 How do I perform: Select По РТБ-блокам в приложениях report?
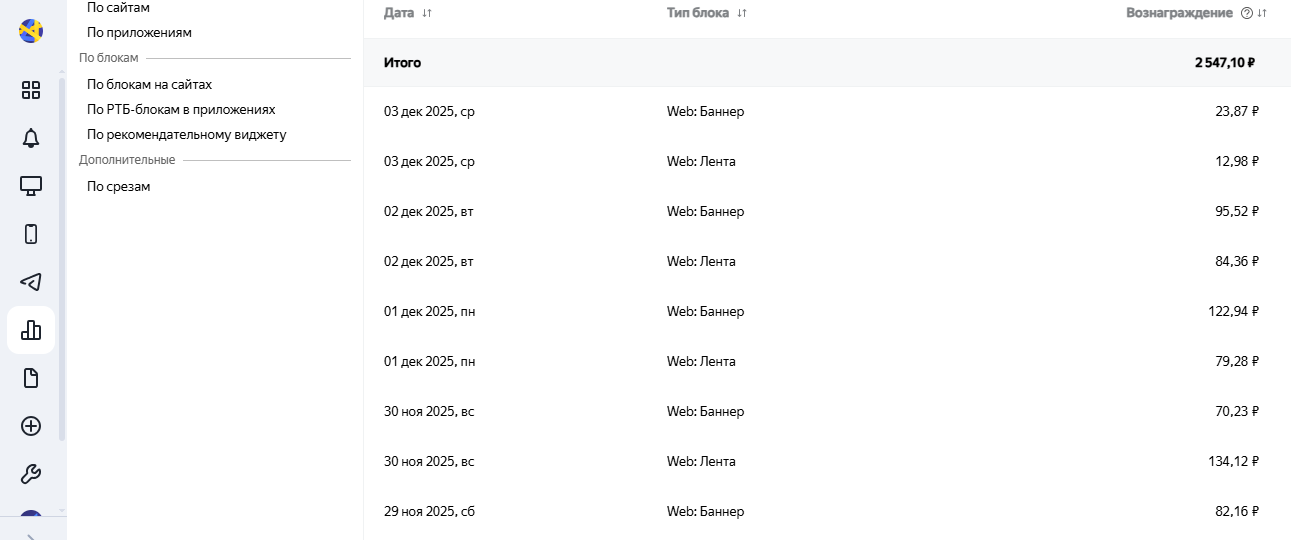(181, 109)
